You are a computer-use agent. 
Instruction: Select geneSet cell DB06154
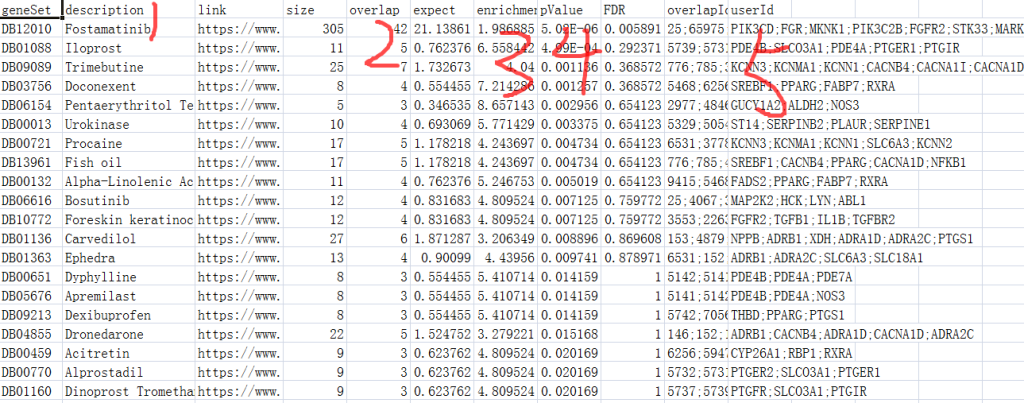point(31,105)
